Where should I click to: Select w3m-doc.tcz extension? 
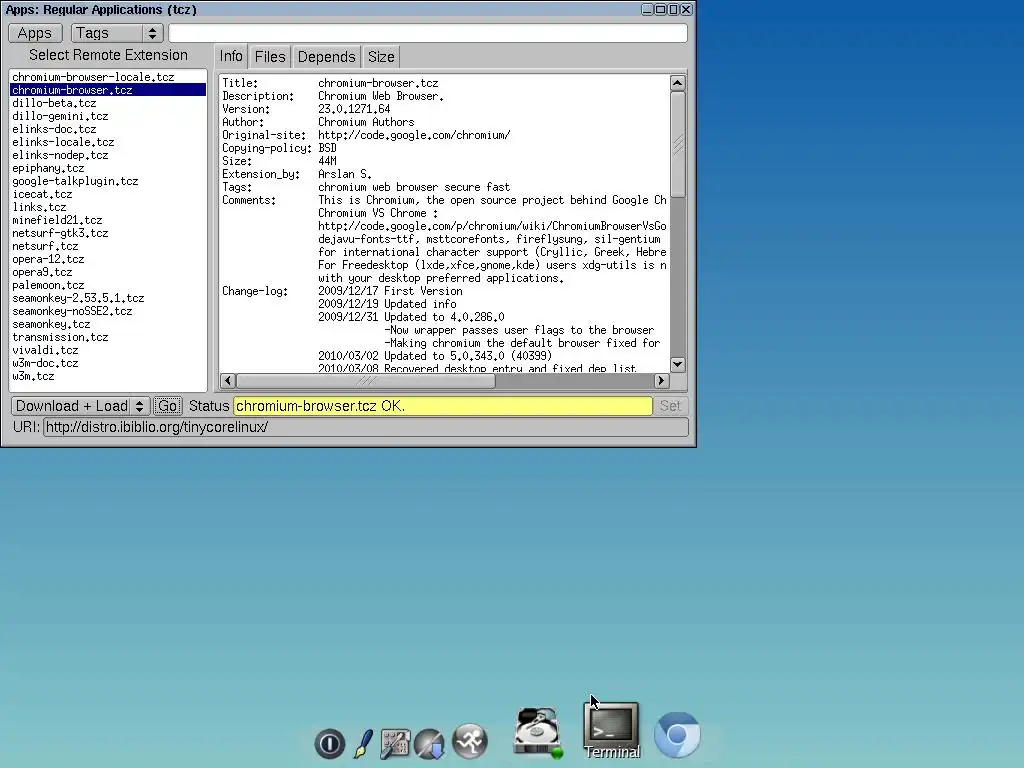108,364
